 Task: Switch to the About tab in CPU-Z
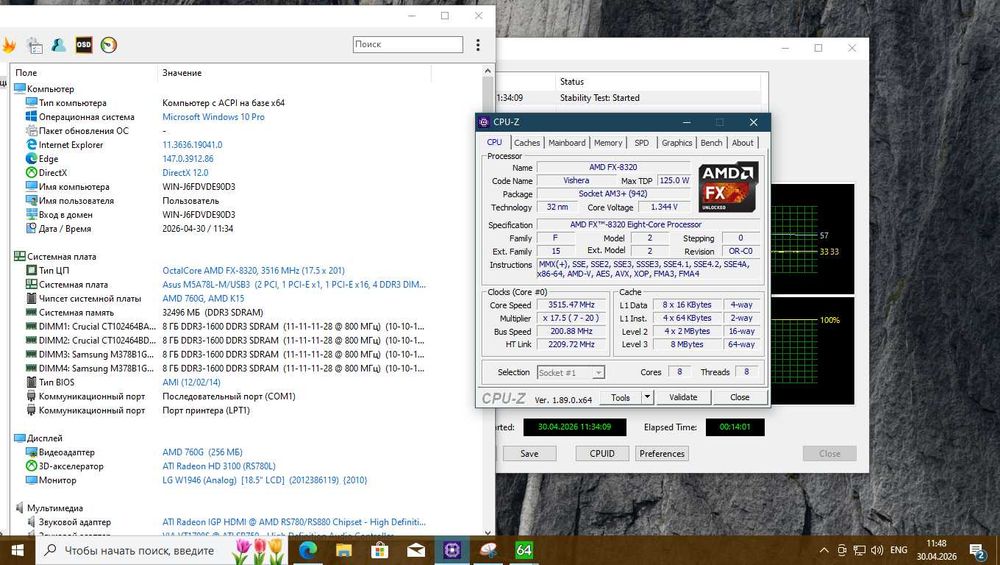point(742,143)
